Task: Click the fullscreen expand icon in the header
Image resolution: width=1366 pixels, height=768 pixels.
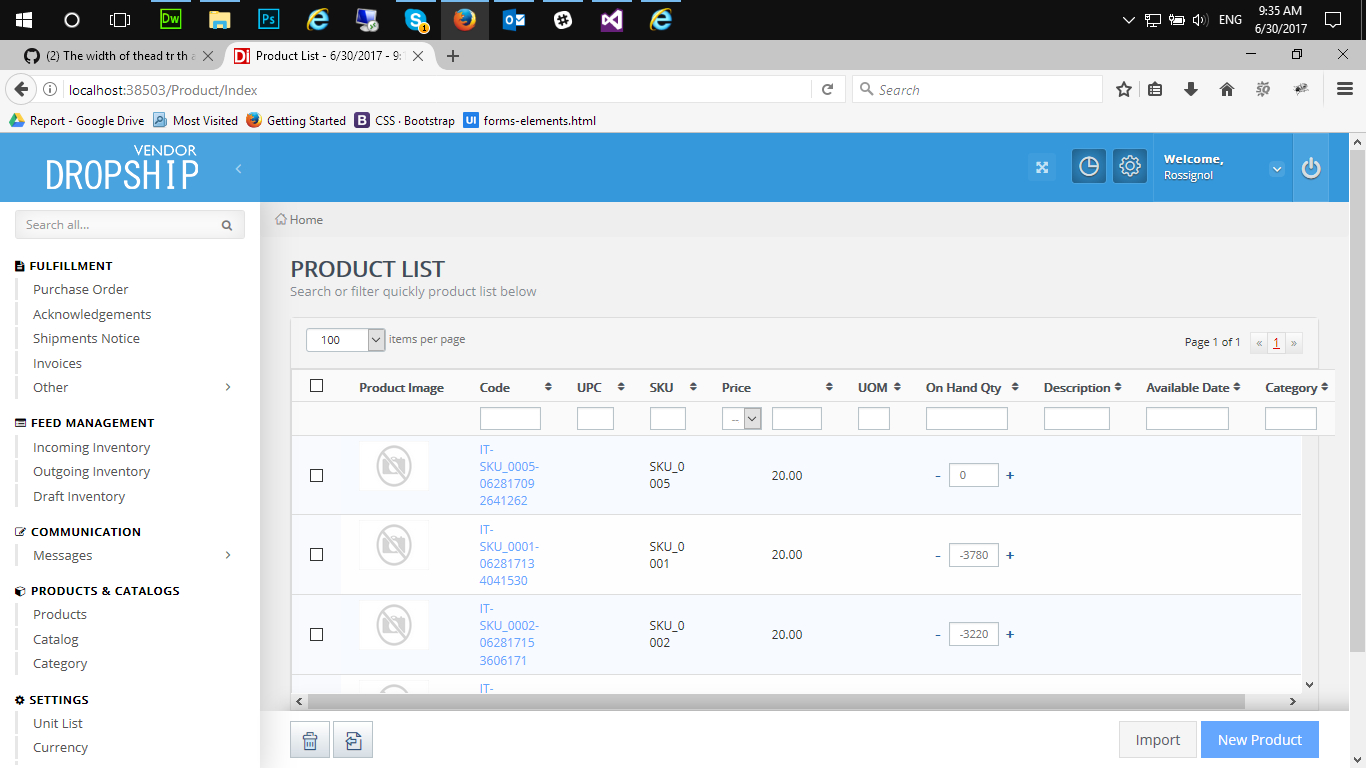Action: coord(1042,167)
